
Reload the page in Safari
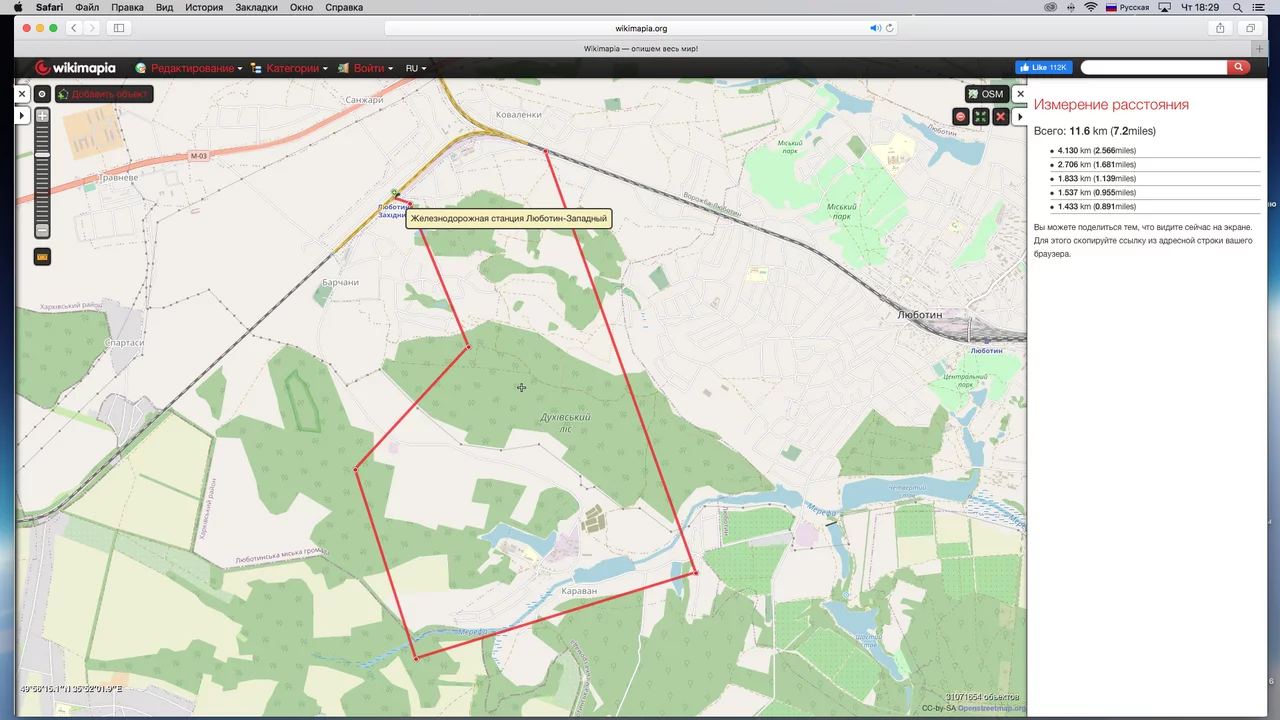[889, 28]
